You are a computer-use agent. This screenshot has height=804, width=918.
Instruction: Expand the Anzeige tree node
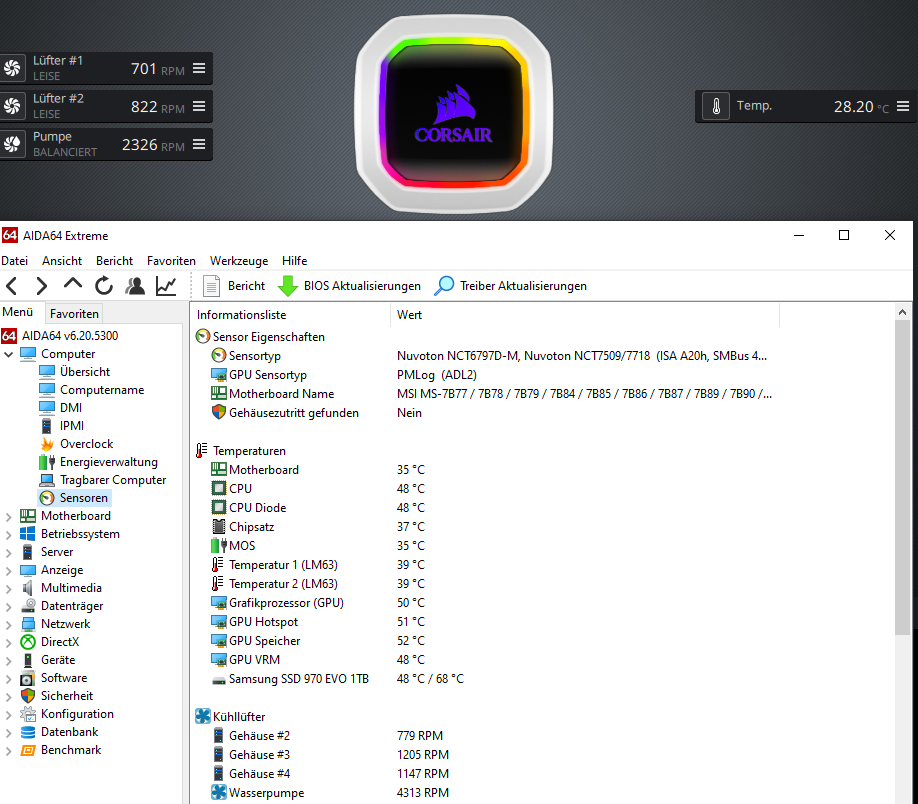8,571
